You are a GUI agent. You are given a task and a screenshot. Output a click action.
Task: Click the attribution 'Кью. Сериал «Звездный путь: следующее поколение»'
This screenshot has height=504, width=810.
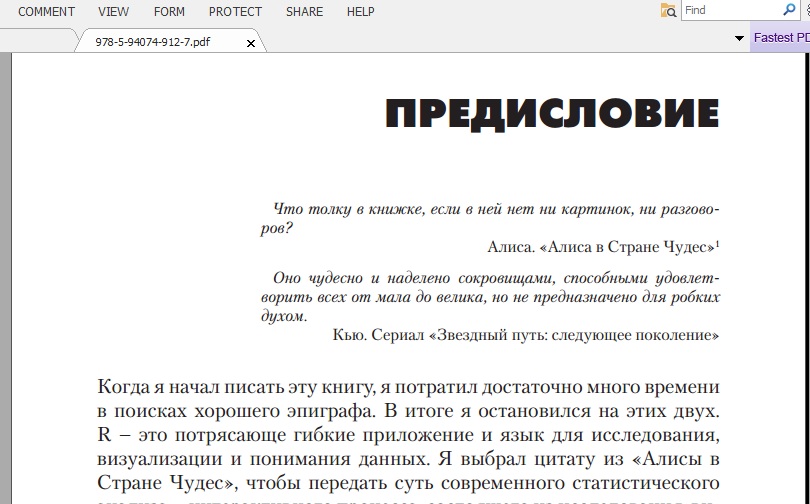526,335
